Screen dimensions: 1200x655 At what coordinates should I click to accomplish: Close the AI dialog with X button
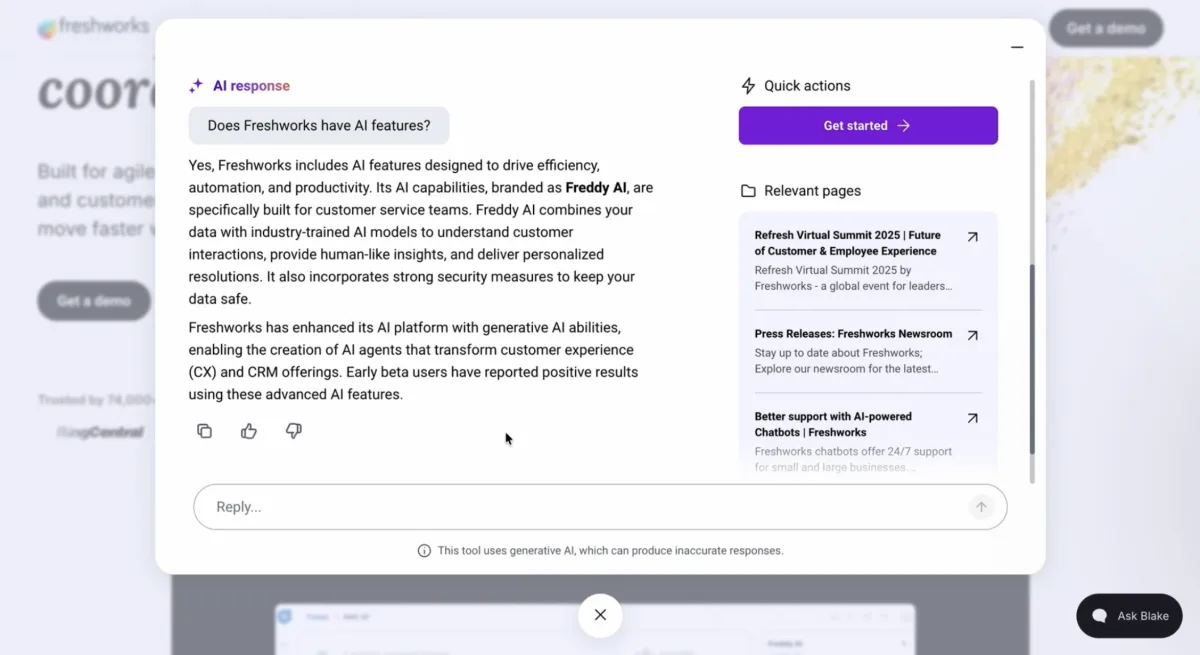[600, 615]
